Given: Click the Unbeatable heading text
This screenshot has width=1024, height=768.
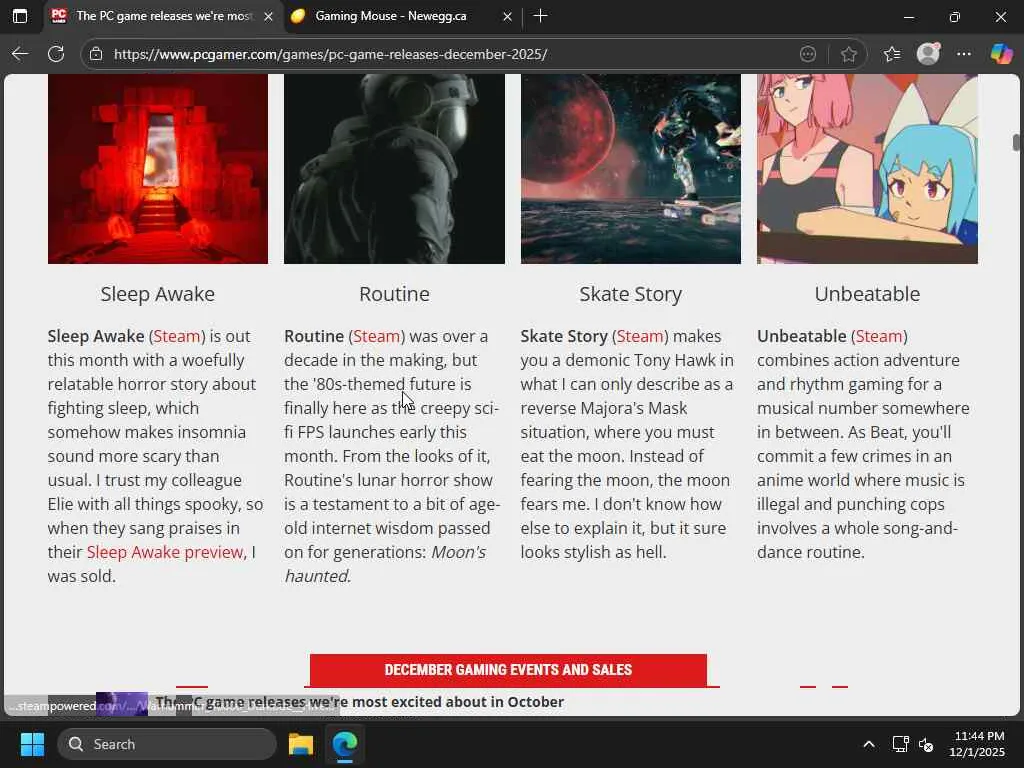Looking at the screenshot, I should [867, 295].
